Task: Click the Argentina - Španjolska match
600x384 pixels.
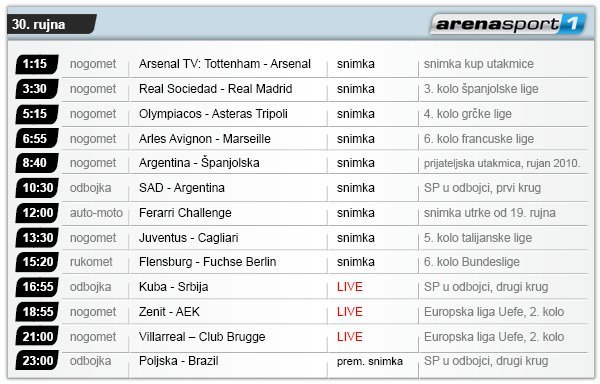Action: click(x=199, y=163)
